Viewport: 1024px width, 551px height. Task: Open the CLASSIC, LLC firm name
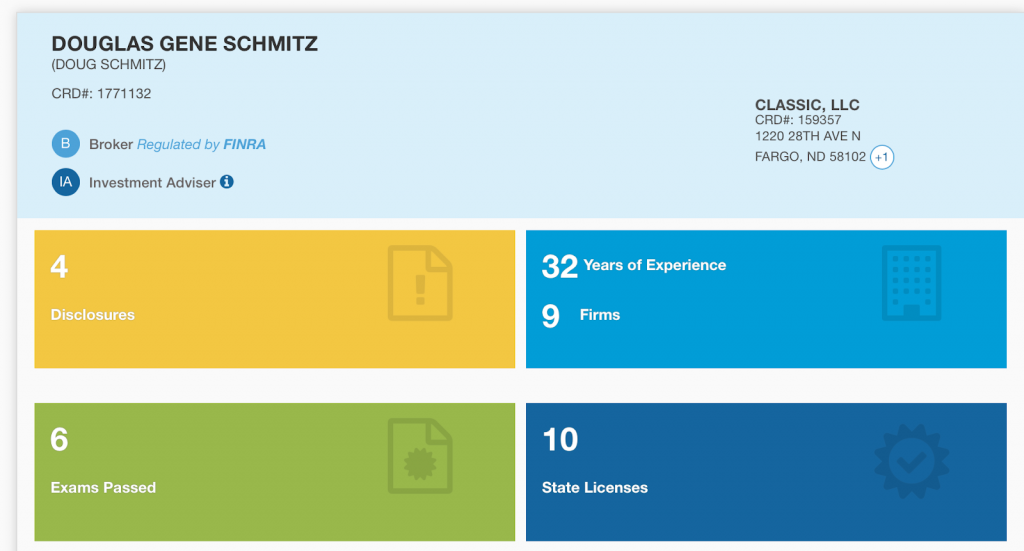tap(807, 105)
